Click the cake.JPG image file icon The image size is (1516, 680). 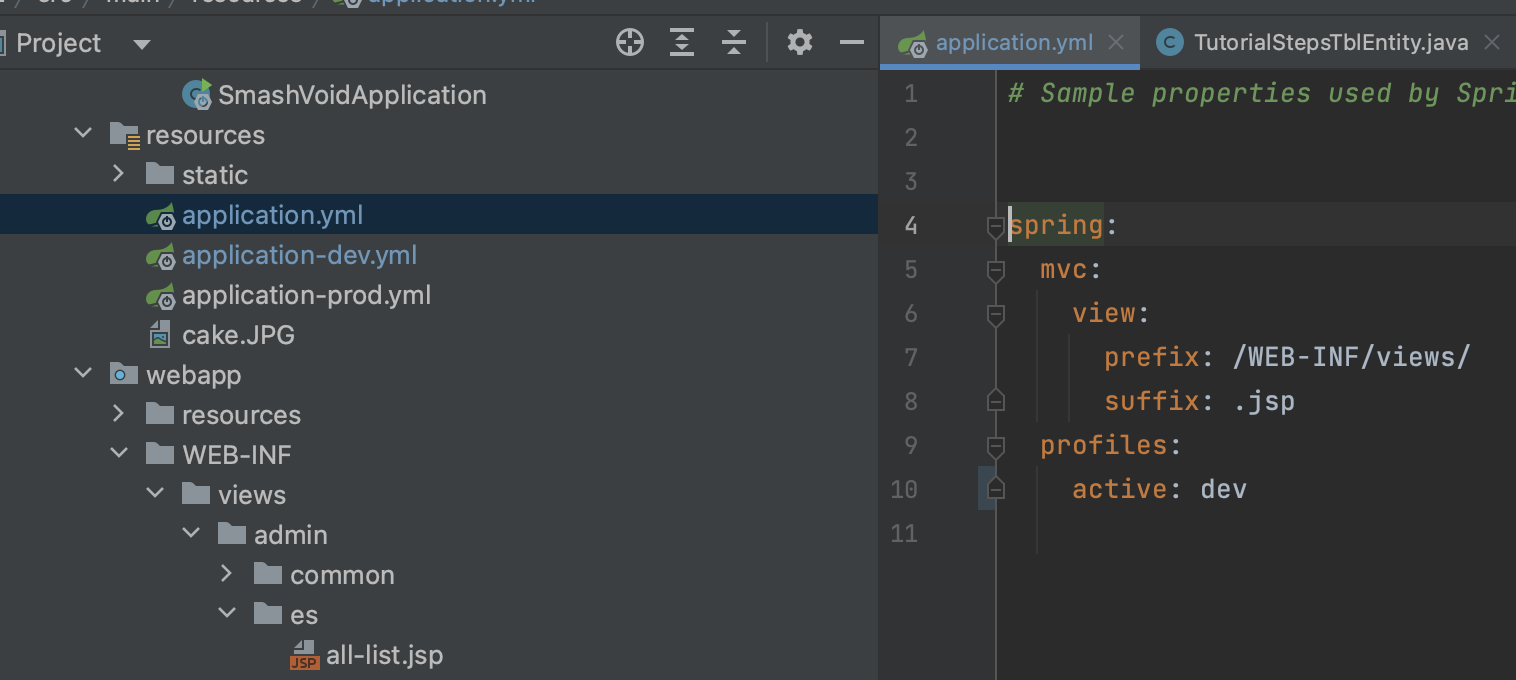[x=160, y=335]
